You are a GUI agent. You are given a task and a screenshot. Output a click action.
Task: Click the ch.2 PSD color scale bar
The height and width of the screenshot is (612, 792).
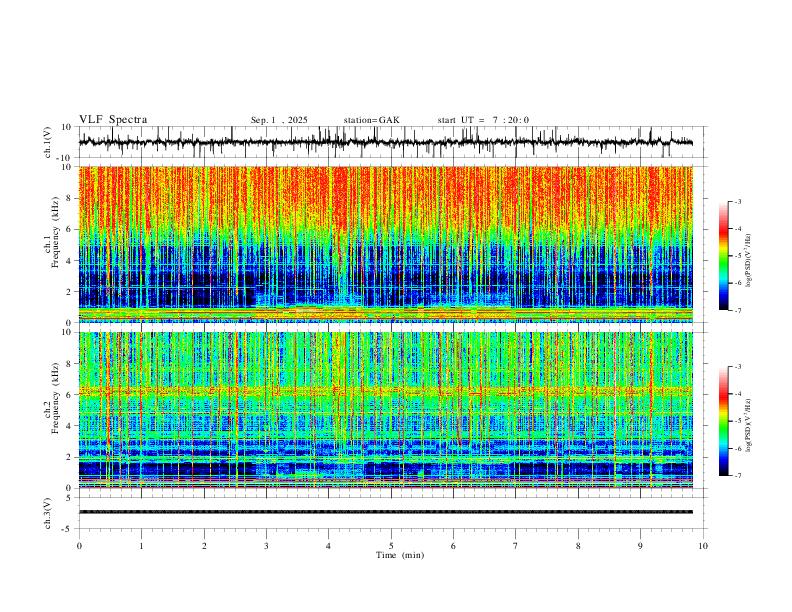[x=724, y=421]
